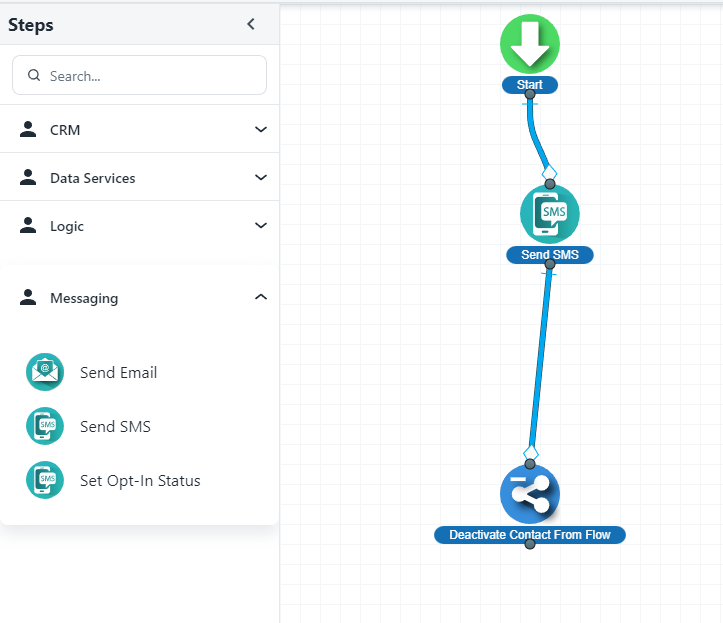Expand the Data Services category chevron
The height and width of the screenshot is (623, 723).
[x=261, y=178]
